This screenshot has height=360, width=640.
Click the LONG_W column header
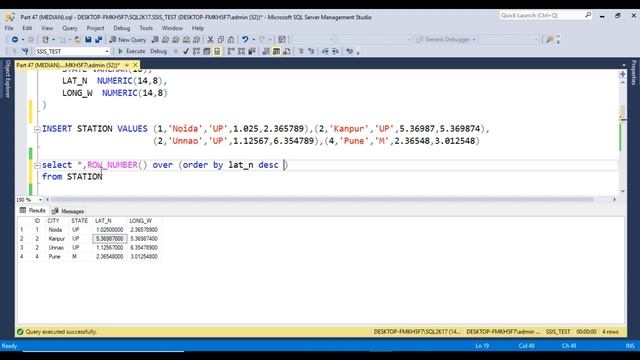click(x=141, y=221)
